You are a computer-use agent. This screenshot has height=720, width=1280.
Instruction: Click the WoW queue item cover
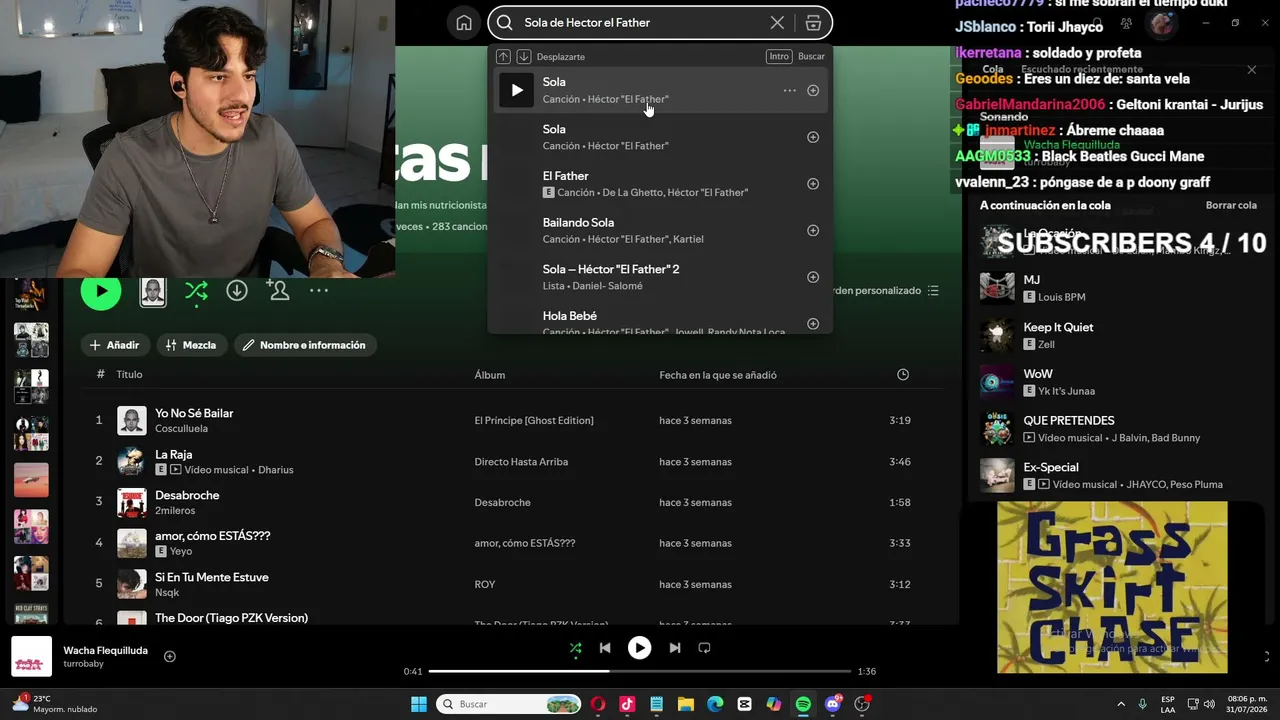click(997, 382)
